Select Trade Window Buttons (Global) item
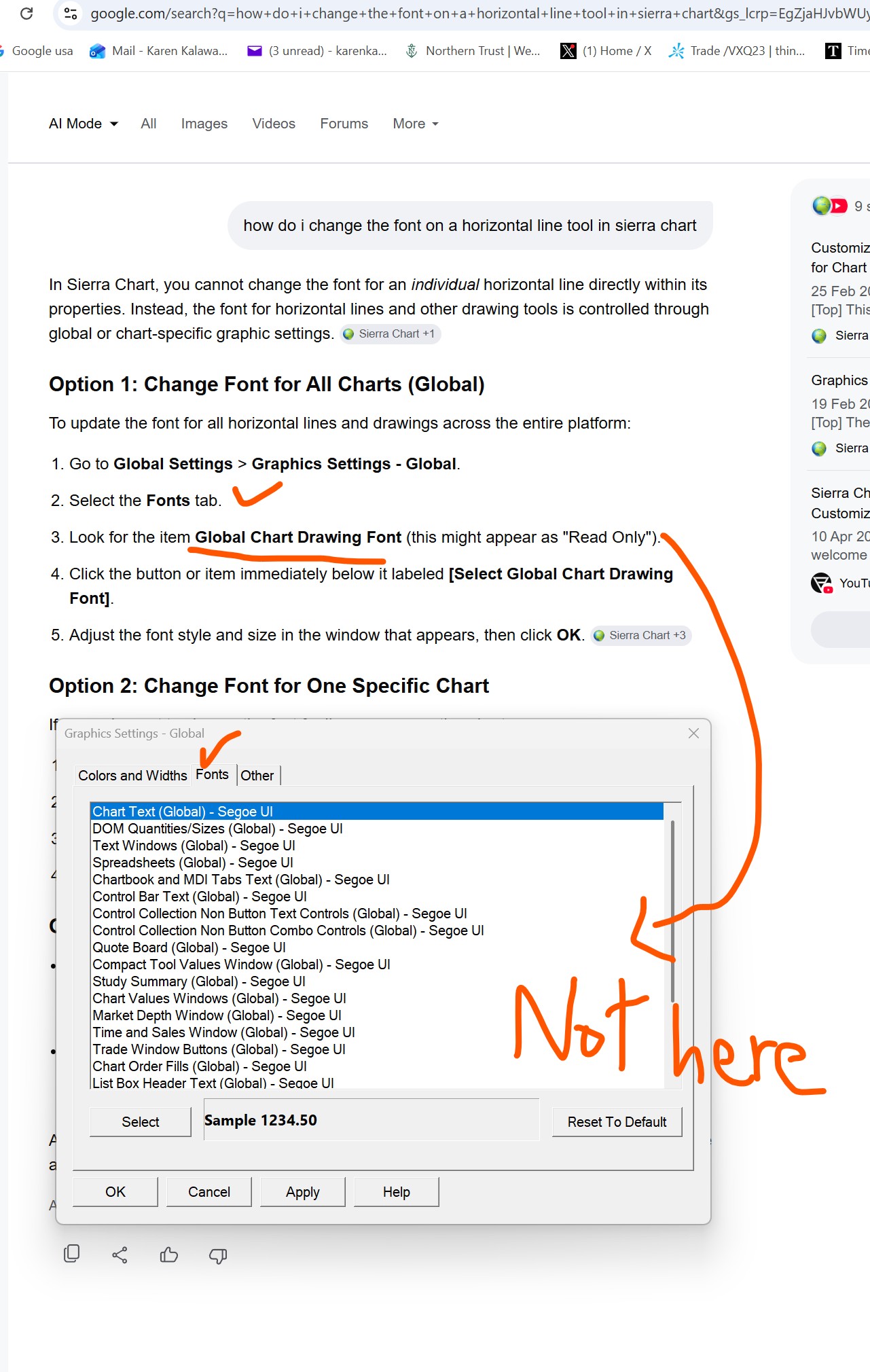The image size is (870, 1372). [377, 1049]
